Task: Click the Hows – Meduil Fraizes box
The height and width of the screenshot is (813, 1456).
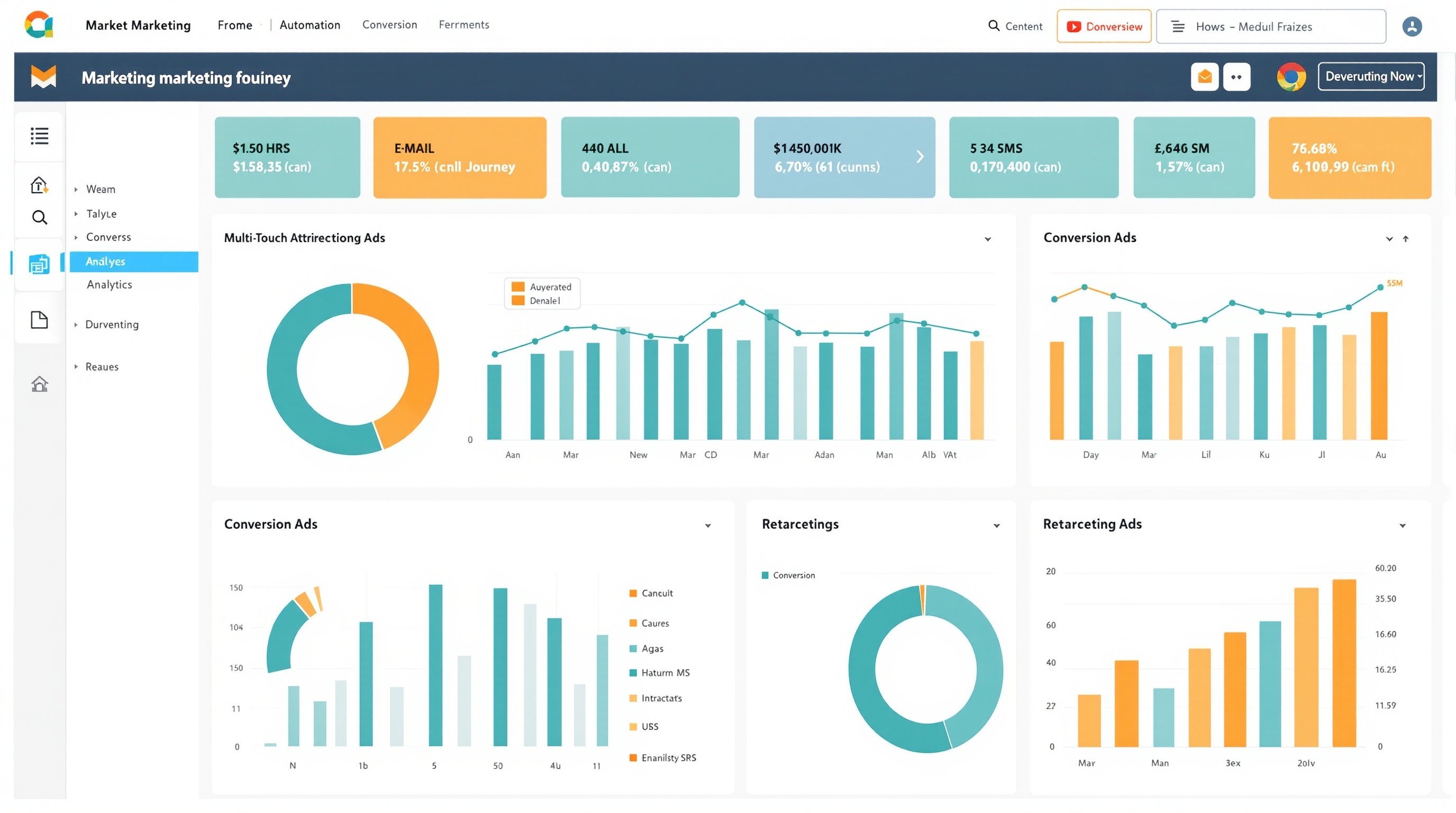Action: click(1271, 26)
